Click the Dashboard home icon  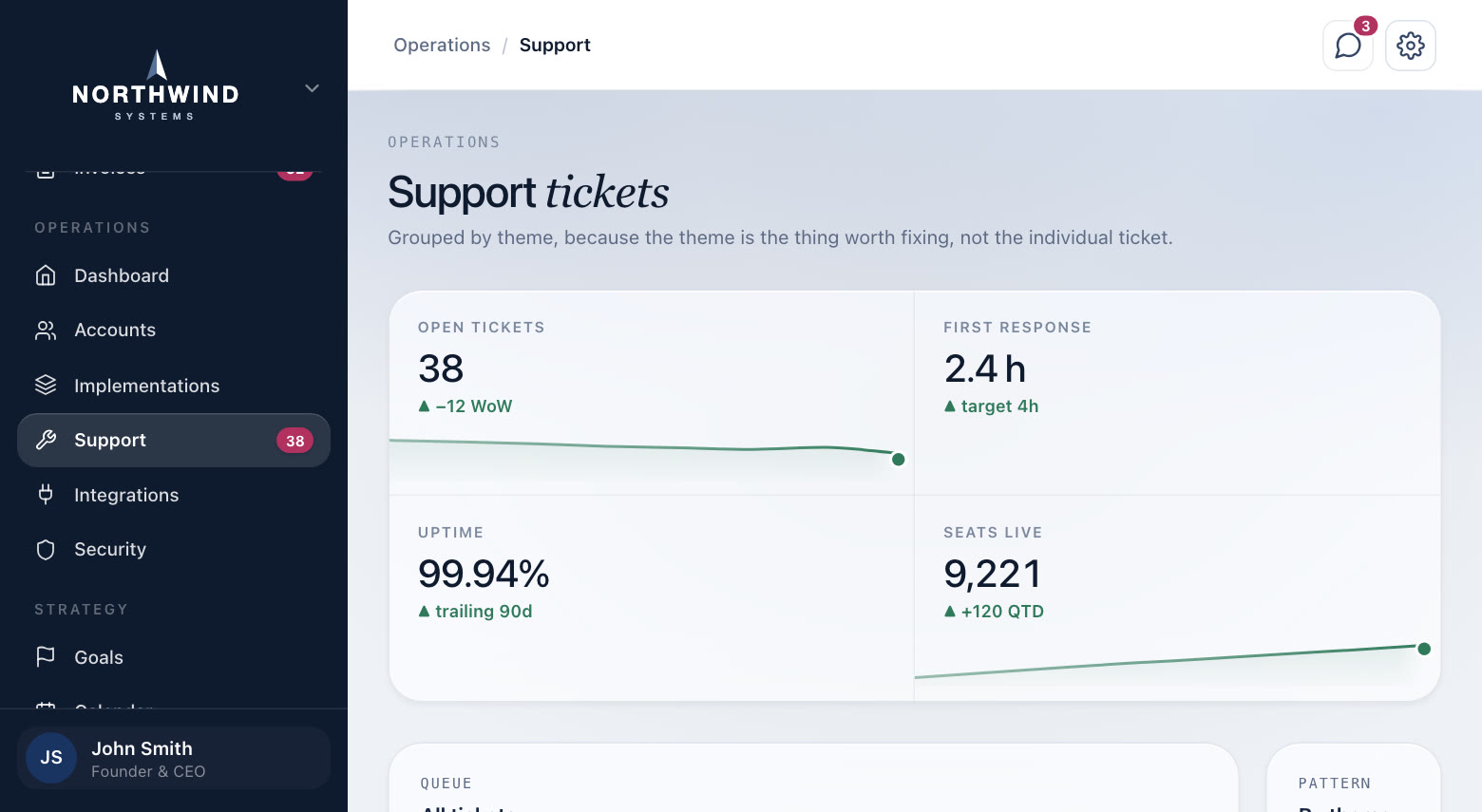pyautogui.click(x=46, y=275)
